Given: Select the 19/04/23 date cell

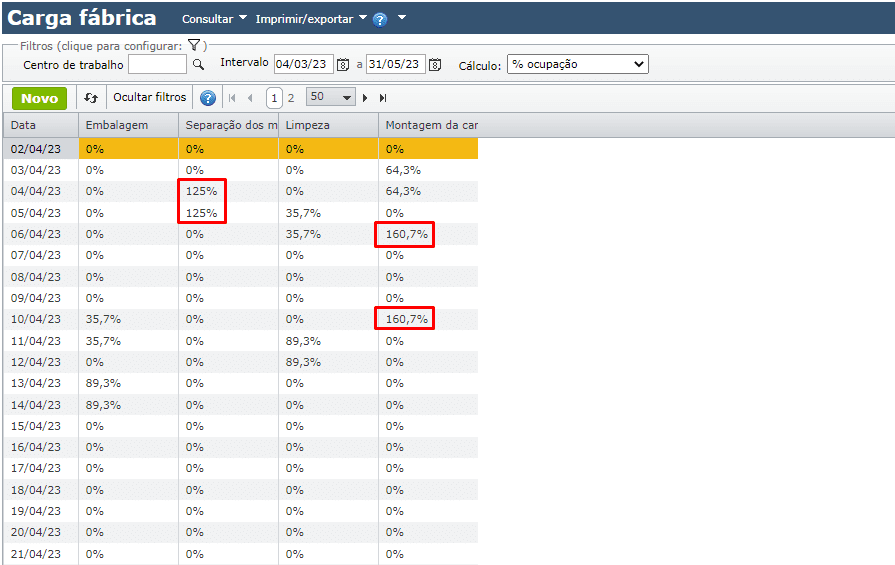Looking at the screenshot, I should [x=41, y=511].
